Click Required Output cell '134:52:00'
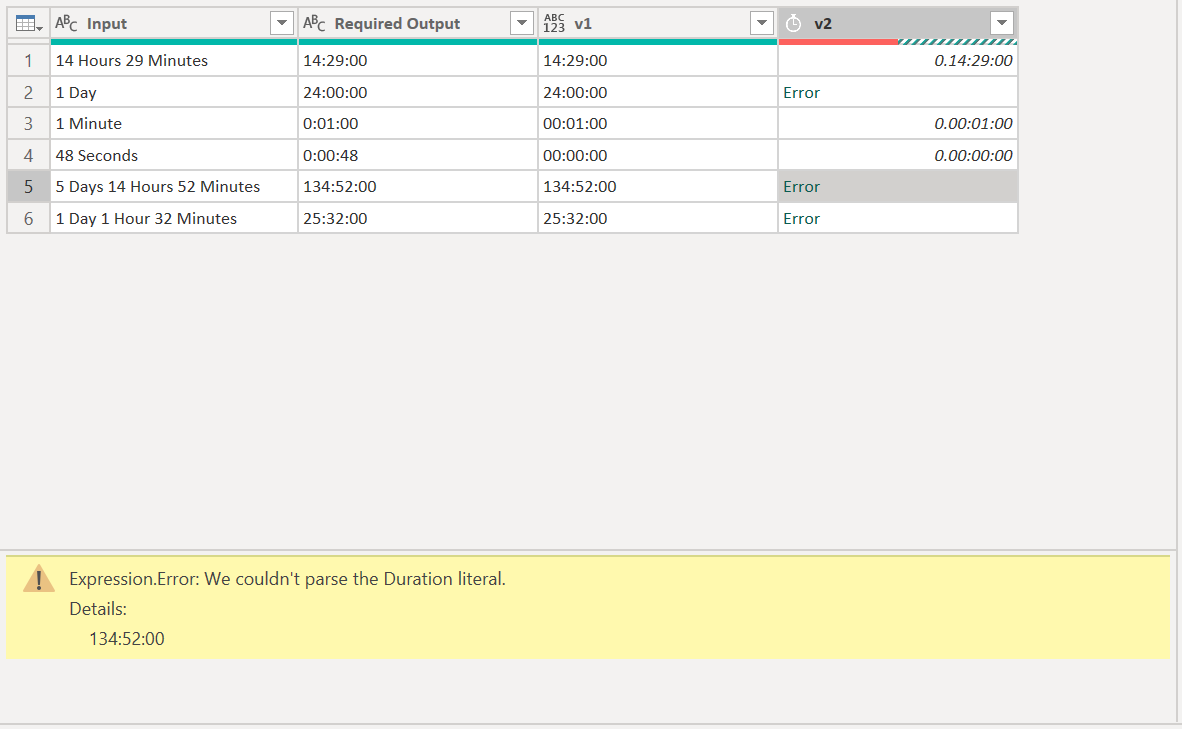The image size is (1182, 729). click(x=418, y=187)
